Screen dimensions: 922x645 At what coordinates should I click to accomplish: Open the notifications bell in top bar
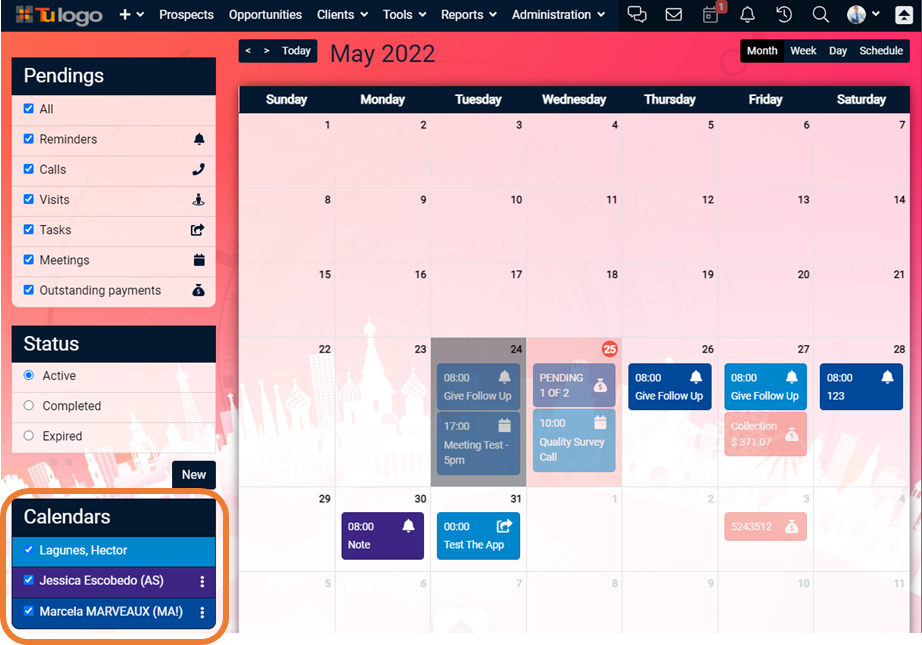coord(747,15)
